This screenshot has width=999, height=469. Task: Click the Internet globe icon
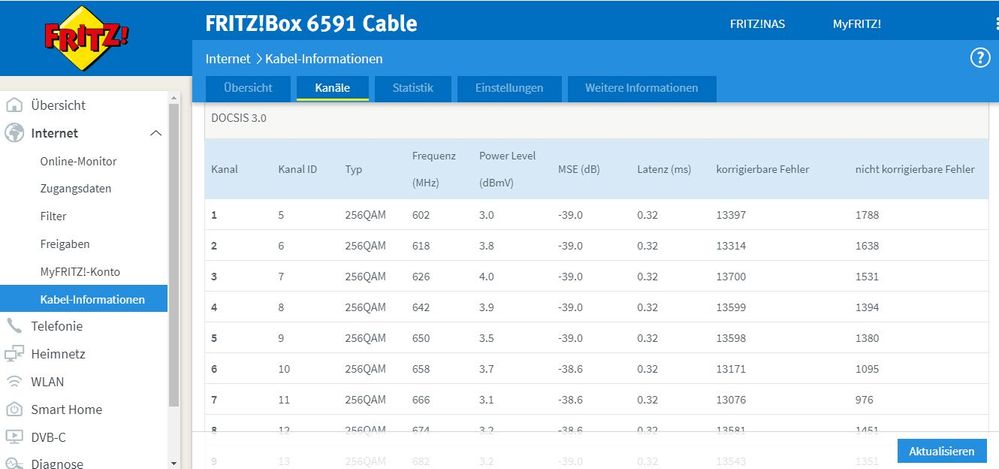click(x=14, y=133)
